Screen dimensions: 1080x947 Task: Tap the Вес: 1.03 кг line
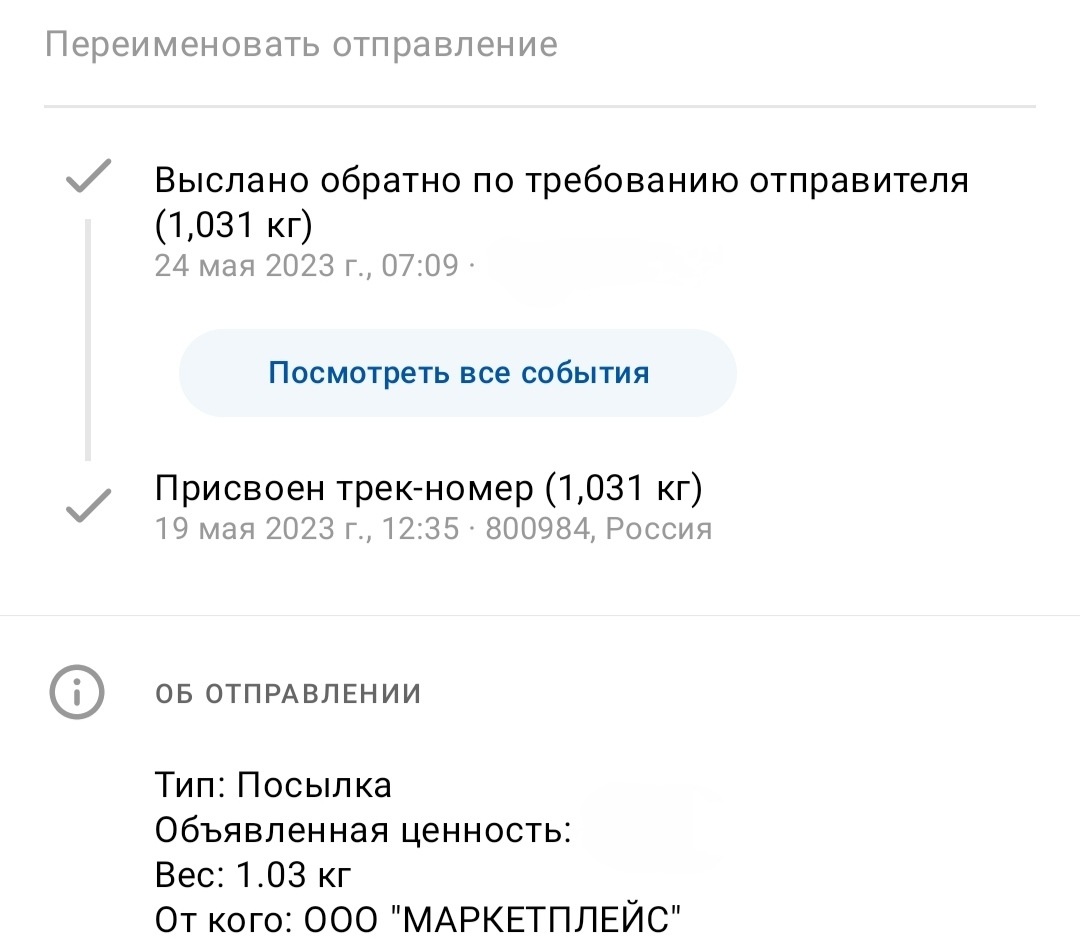(253, 875)
